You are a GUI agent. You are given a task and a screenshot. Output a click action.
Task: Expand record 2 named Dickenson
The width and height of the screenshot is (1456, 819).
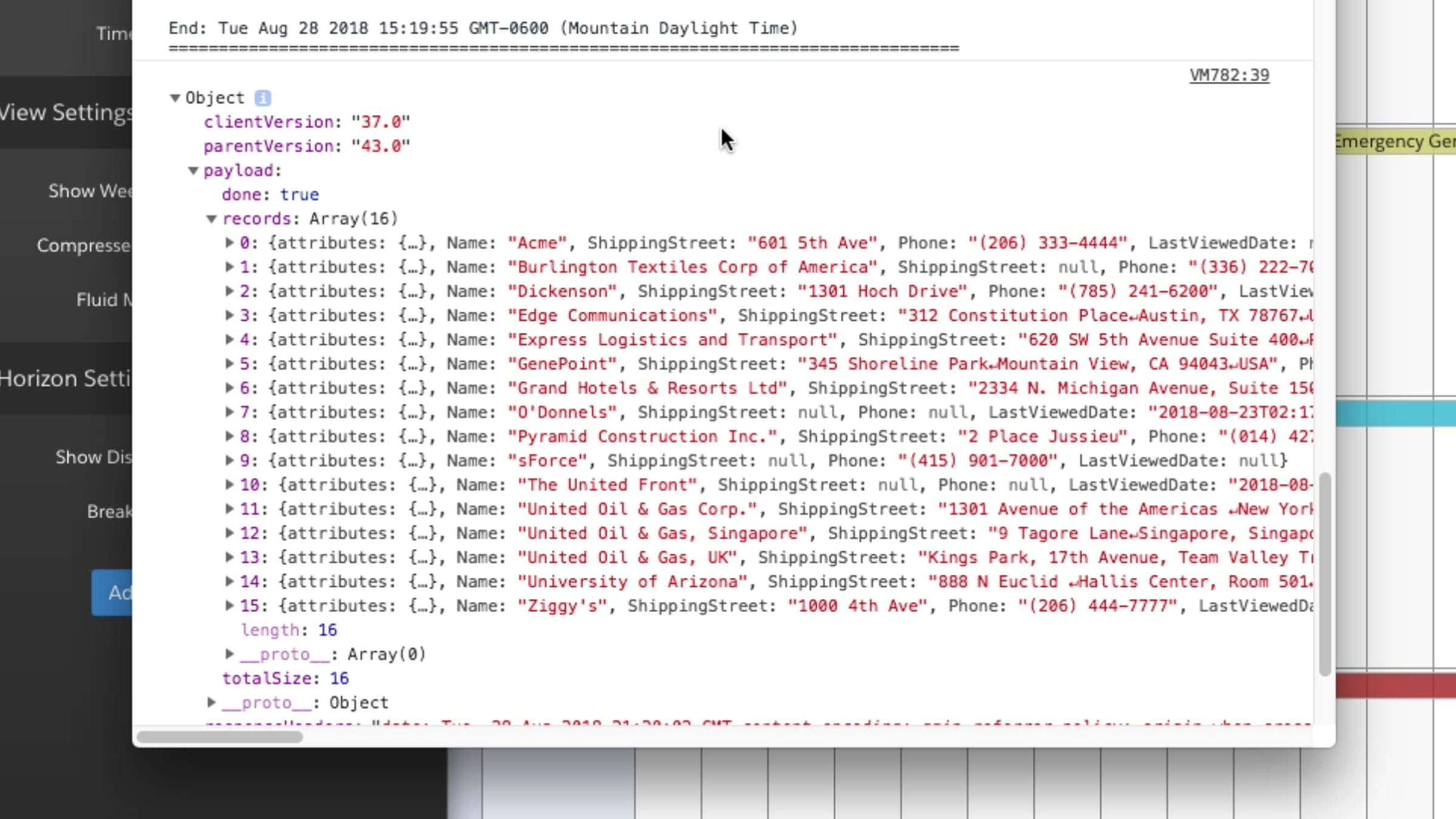point(229,291)
